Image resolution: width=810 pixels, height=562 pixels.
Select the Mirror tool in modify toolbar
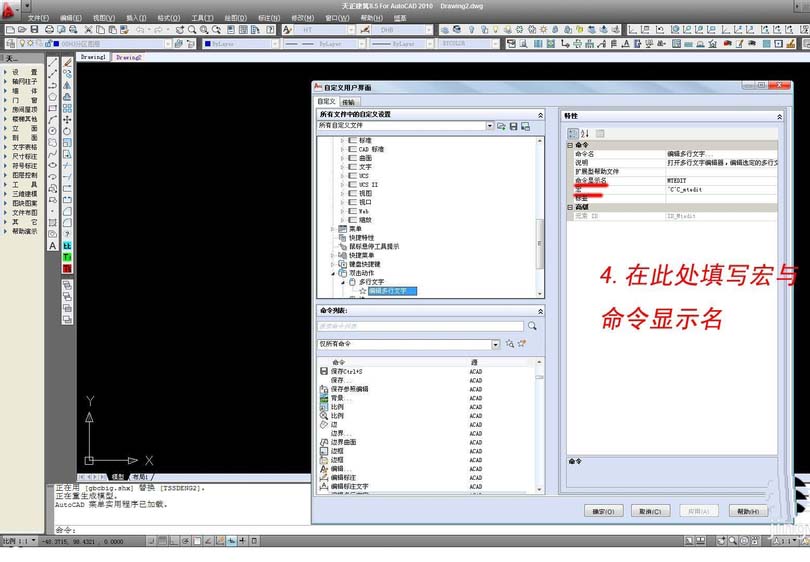pyautogui.click(x=67, y=85)
